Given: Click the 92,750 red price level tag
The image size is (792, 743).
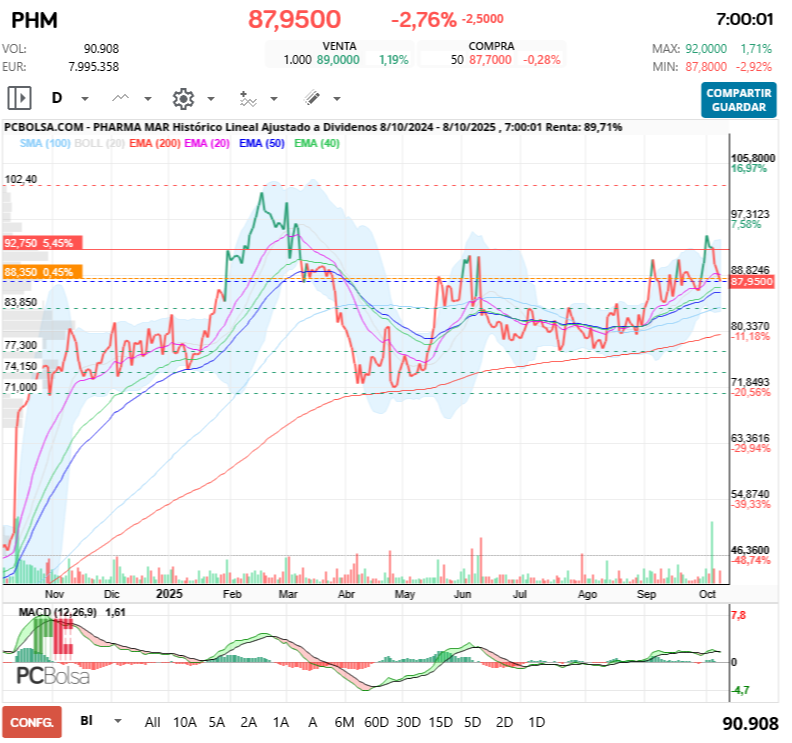Looking at the screenshot, I should click(42, 243).
